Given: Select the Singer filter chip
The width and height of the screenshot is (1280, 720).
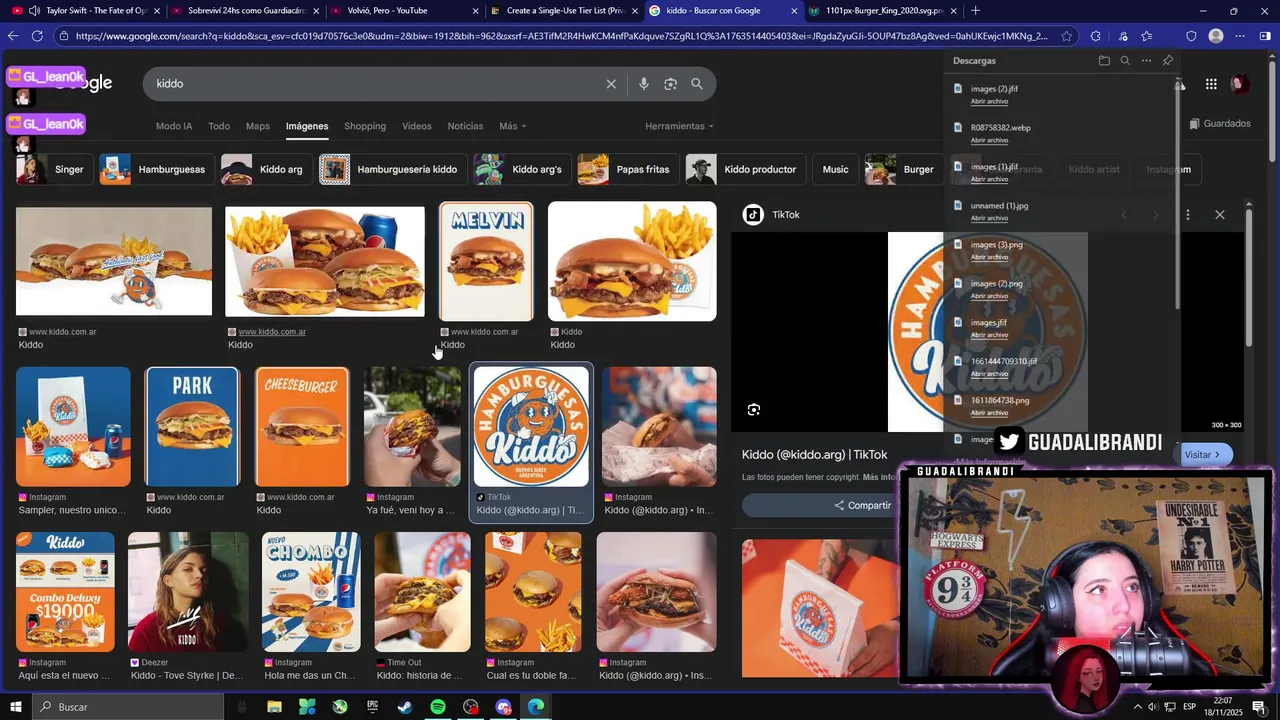Looking at the screenshot, I should (55, 169).
